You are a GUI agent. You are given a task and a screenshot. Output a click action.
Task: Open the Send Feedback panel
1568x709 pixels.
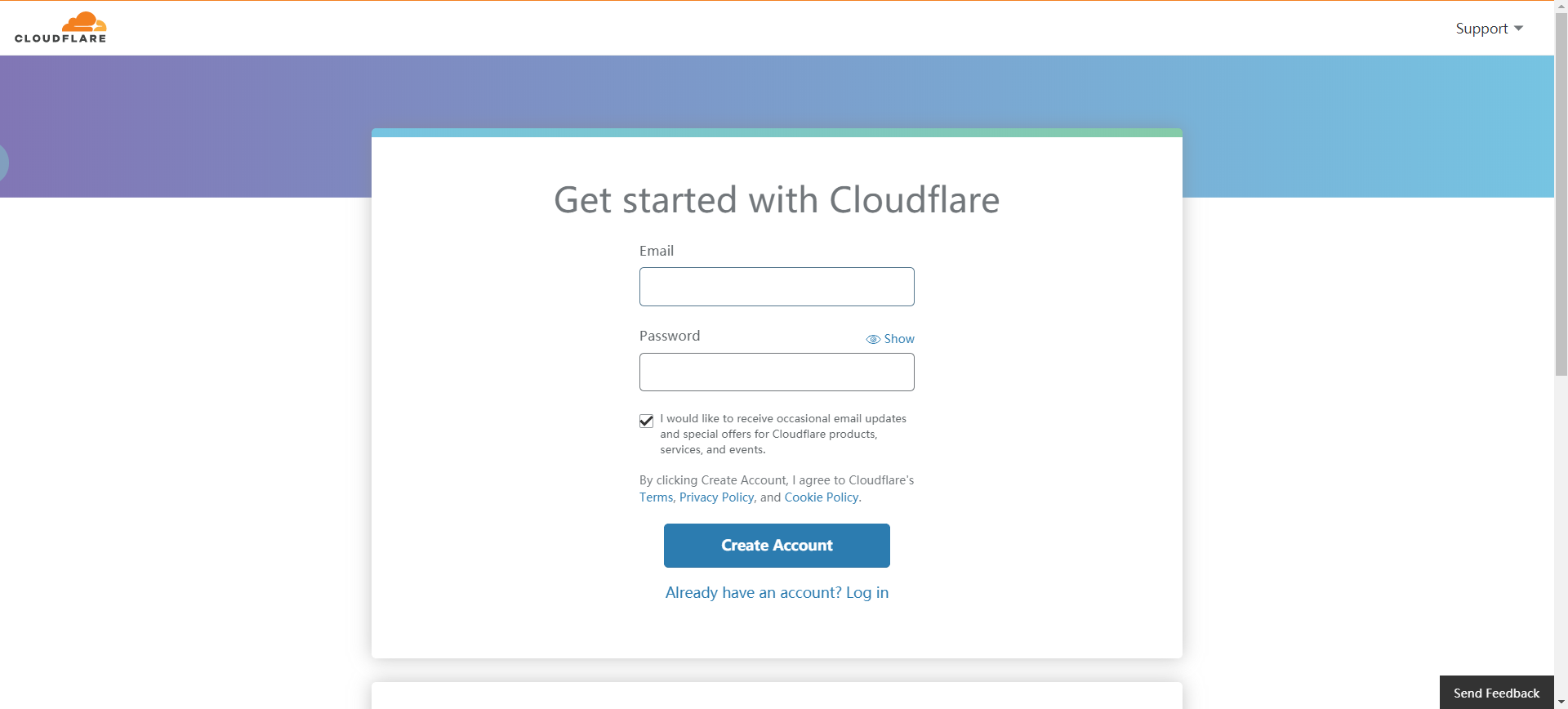tap(1496, 693)
